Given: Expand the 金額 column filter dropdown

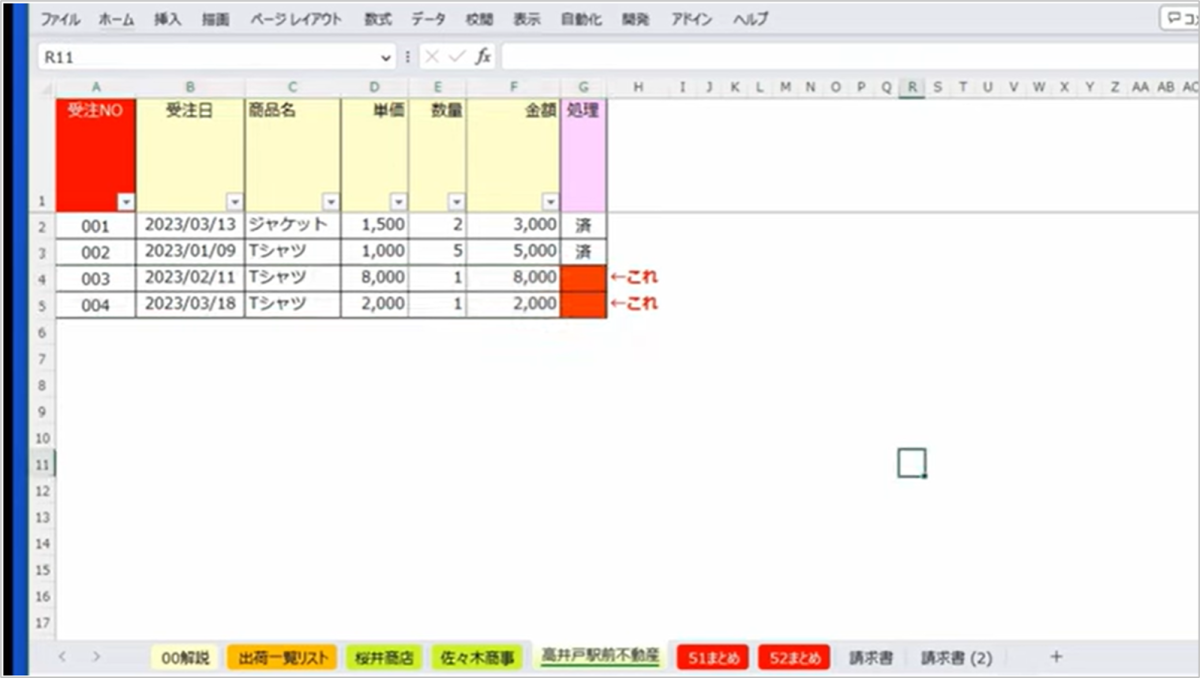Looking at the screenshot, I should click(x=550, y=201).
